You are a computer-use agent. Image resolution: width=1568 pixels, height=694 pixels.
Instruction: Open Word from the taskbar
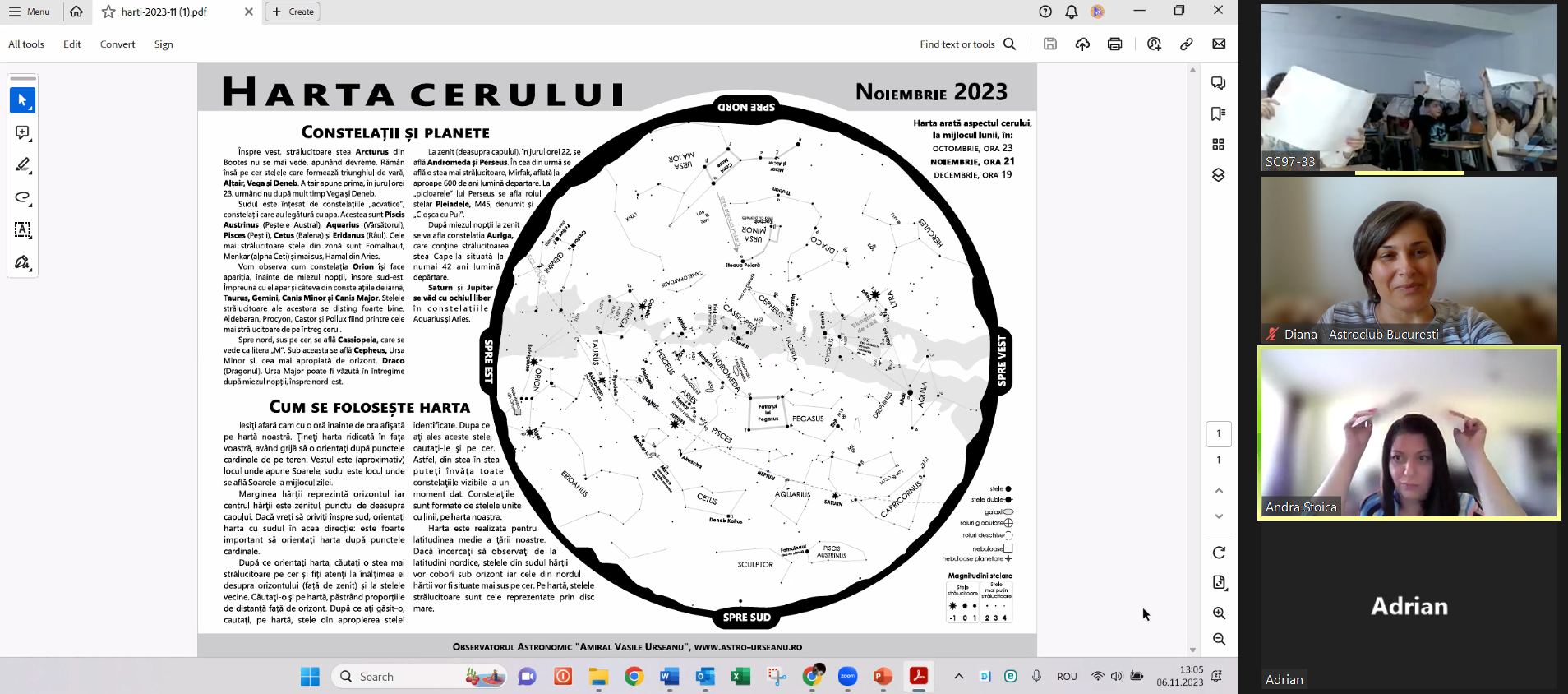pos(669,677)
